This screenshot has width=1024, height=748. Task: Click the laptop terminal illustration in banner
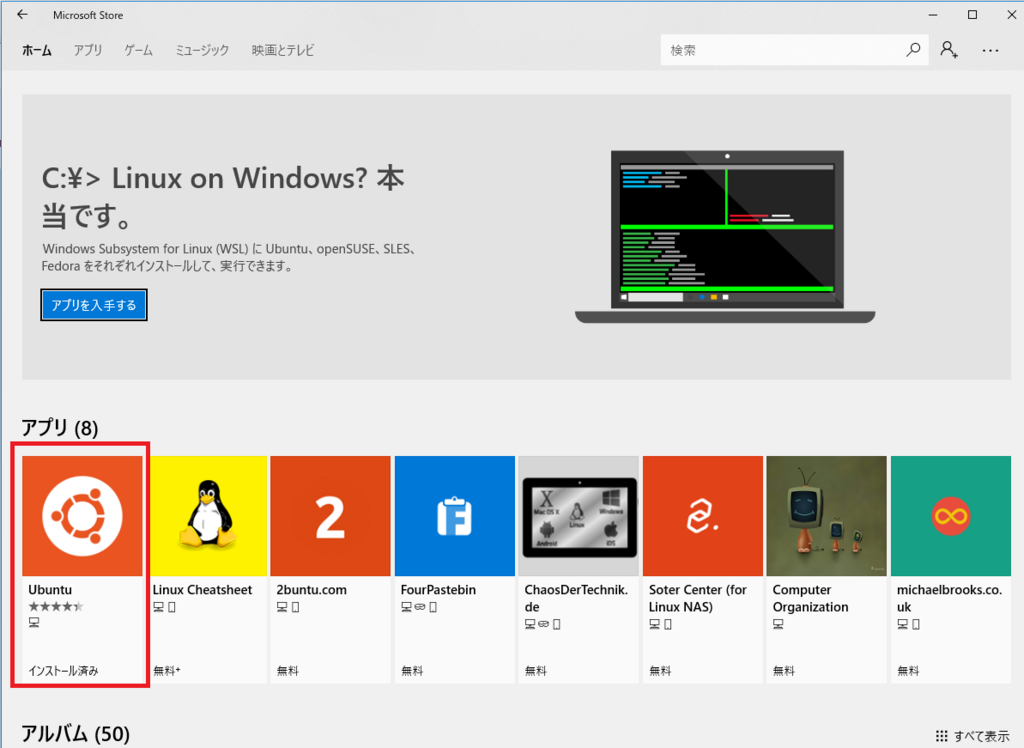coord(725,236)
